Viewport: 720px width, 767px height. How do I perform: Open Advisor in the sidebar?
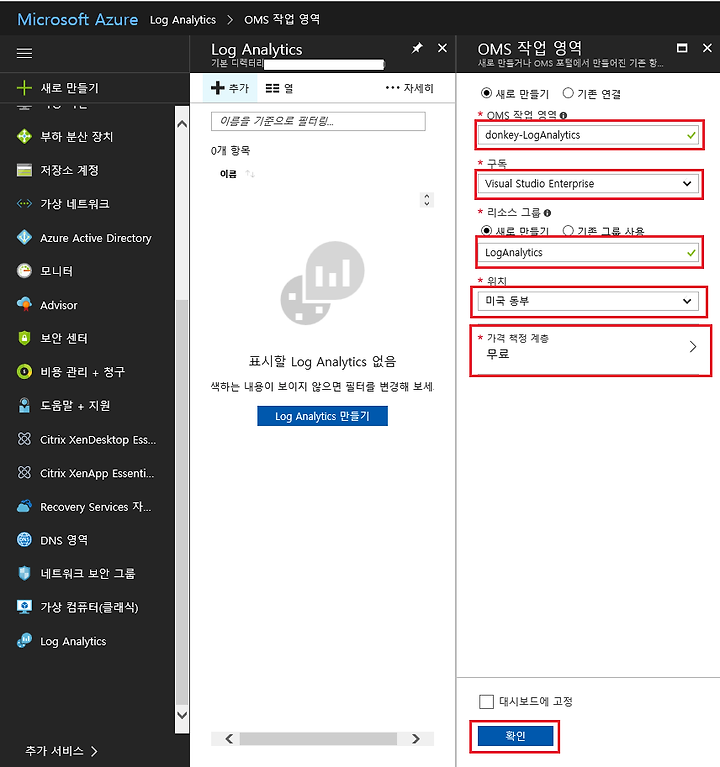pyautogui.click(x=59, y=305)
